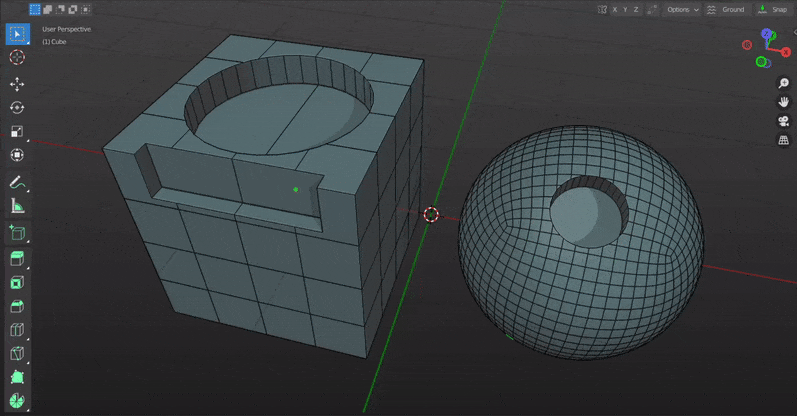
Task: Select the Measure tool
Action: coord(17,206)
